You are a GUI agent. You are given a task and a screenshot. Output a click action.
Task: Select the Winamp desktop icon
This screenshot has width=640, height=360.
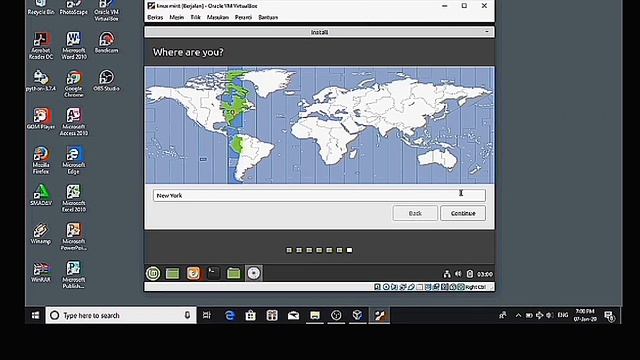(40, 233)
